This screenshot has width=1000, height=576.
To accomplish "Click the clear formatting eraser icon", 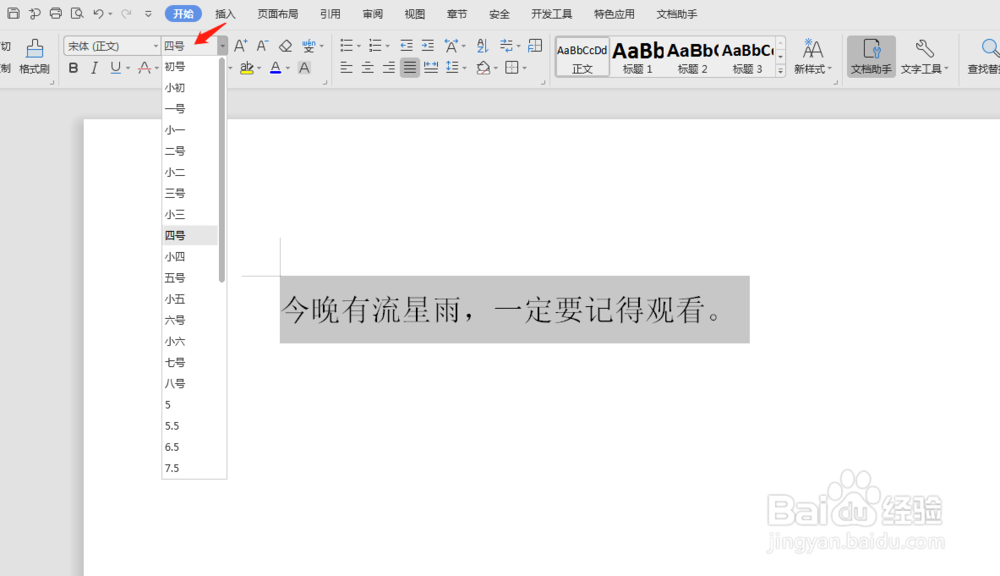I will point(284,45).
